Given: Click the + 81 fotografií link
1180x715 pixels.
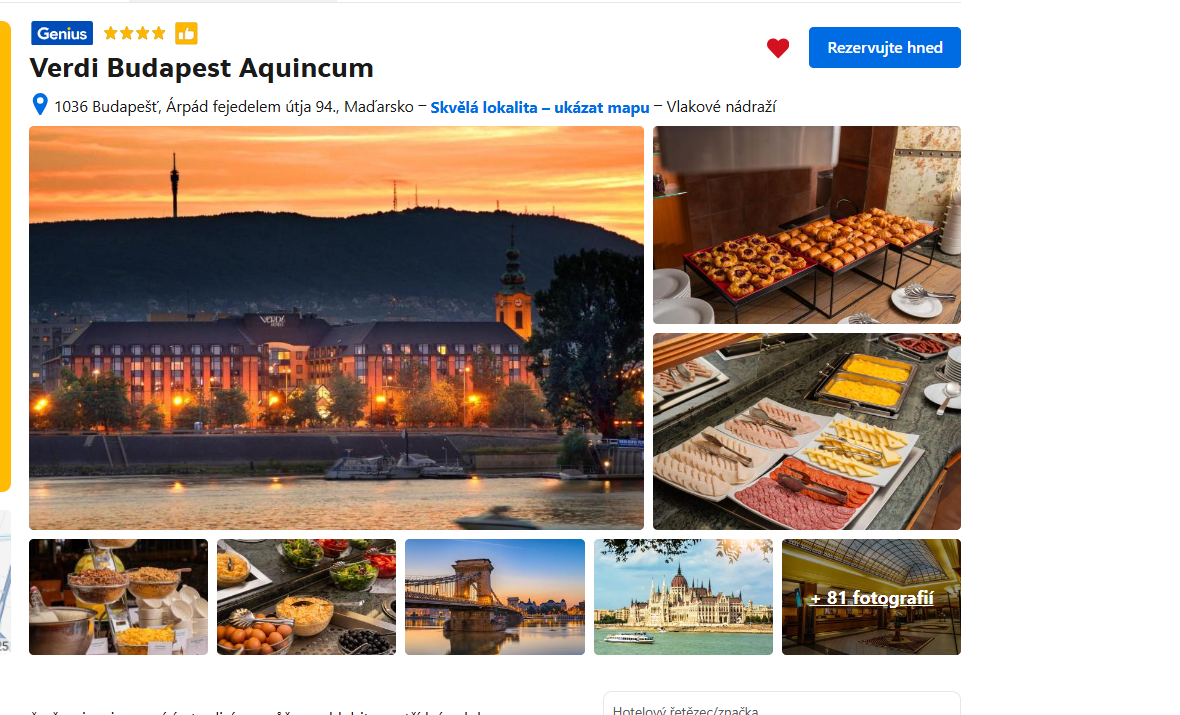Looking at the screenshot, I should click(x=871, y=598).
